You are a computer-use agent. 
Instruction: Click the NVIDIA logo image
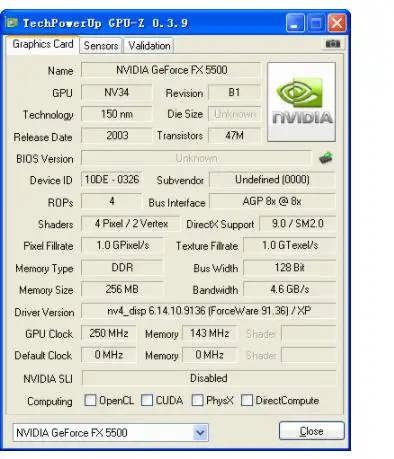click(301, 102)
